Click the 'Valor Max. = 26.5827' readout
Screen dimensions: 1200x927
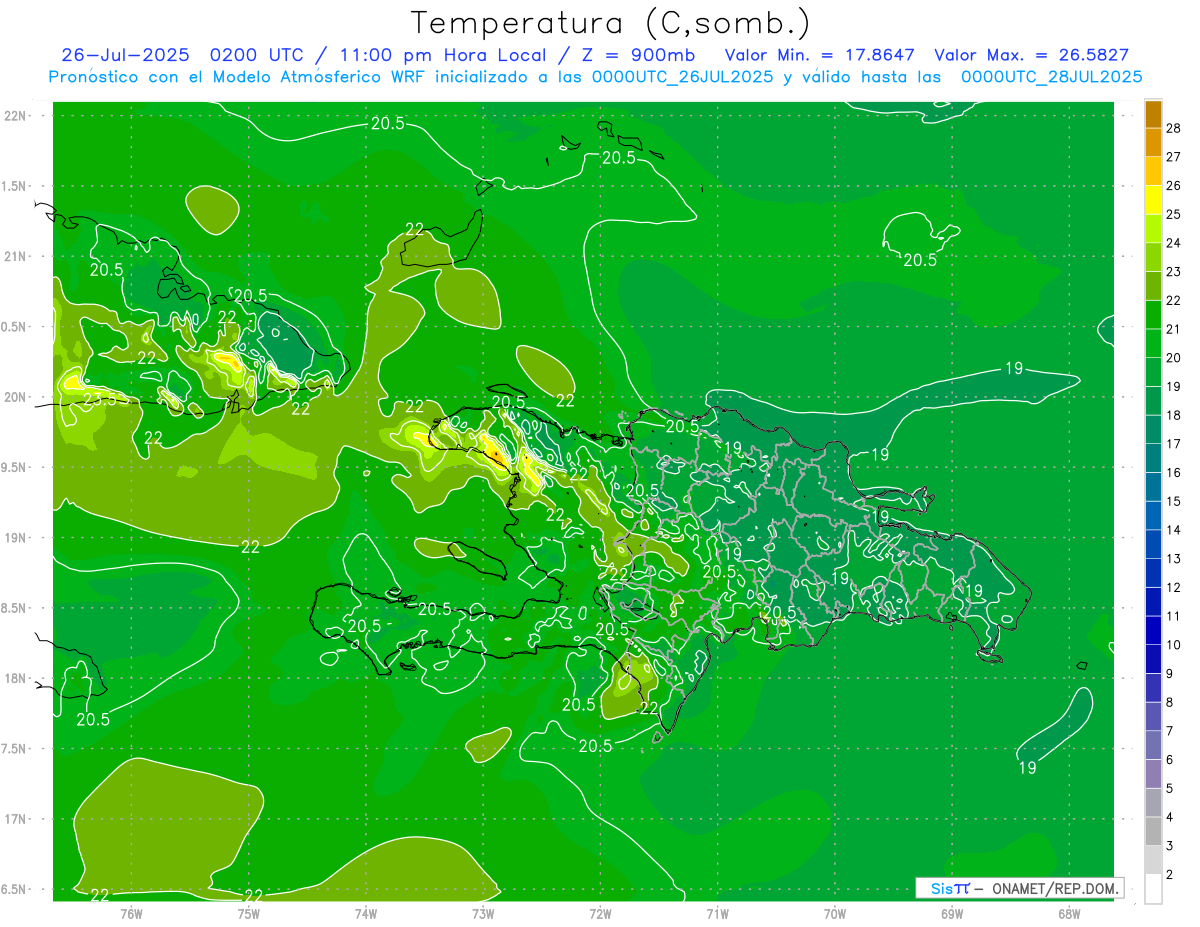pos(1032,55)
